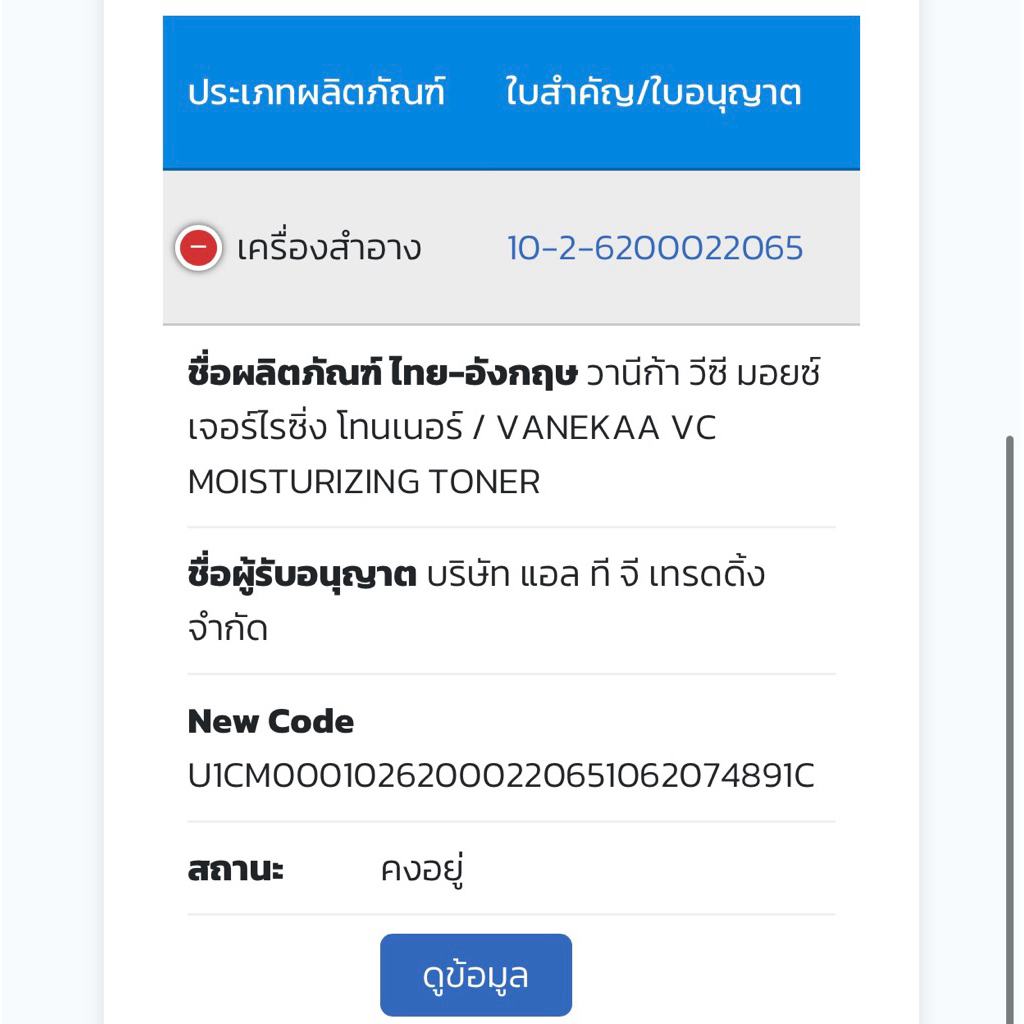Click the U1CM New Code value

500,776
